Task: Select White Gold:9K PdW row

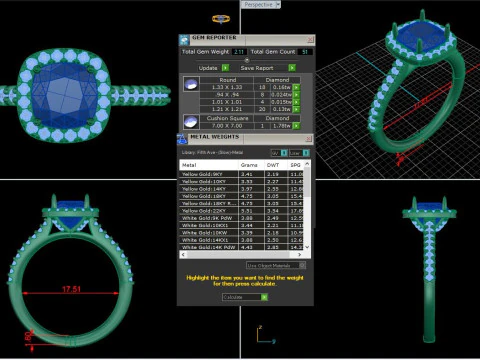Action: (242, 218)
